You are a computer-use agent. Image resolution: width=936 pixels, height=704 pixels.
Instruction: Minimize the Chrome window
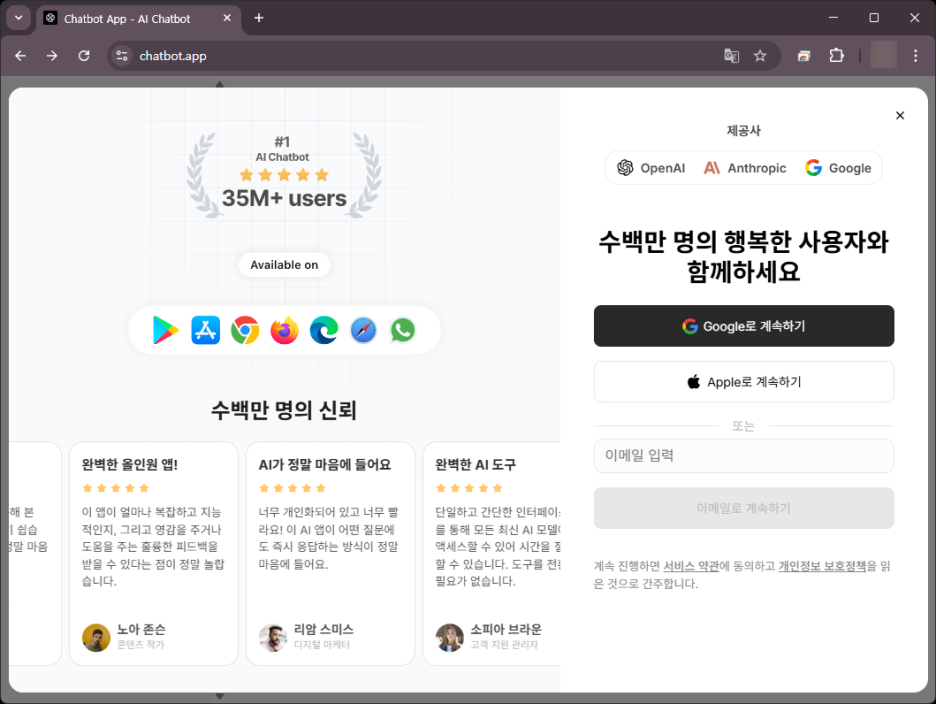click(833, 18)
